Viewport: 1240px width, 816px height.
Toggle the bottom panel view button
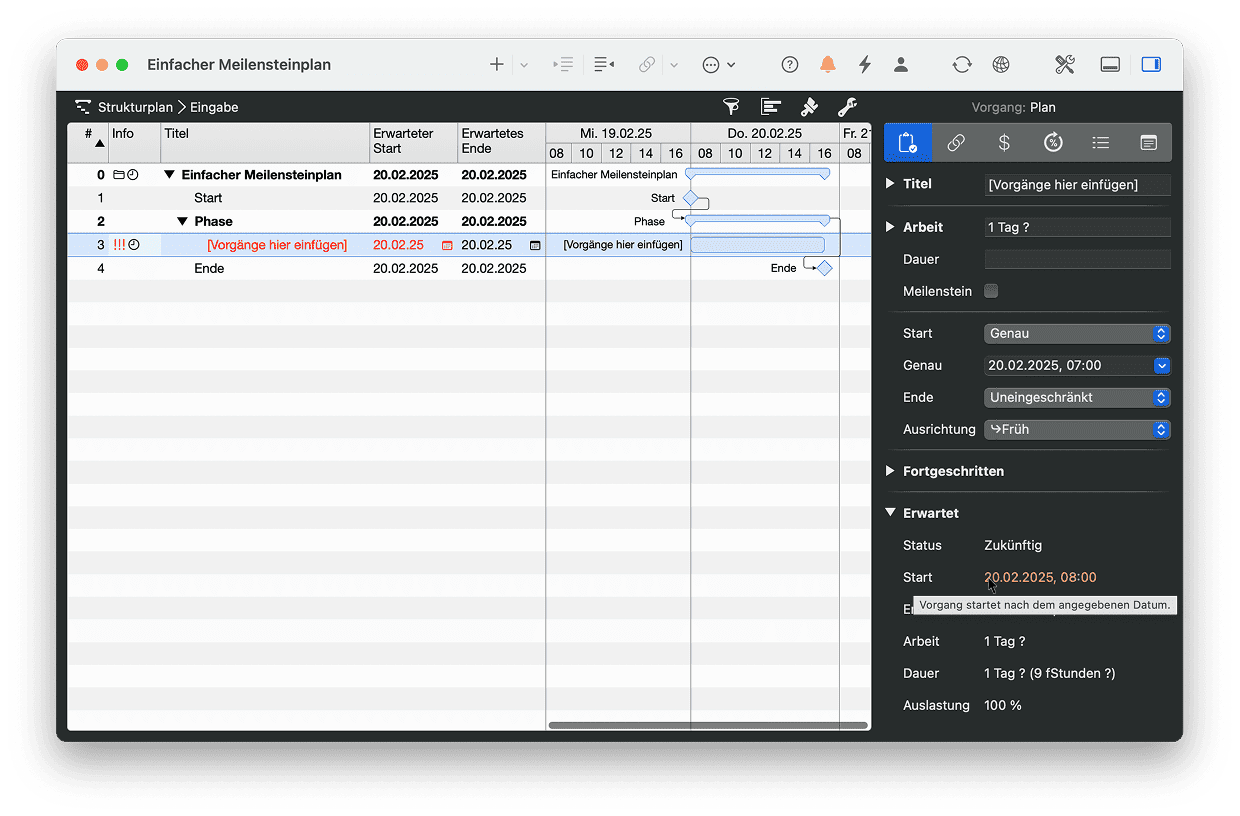[1110, 65]
